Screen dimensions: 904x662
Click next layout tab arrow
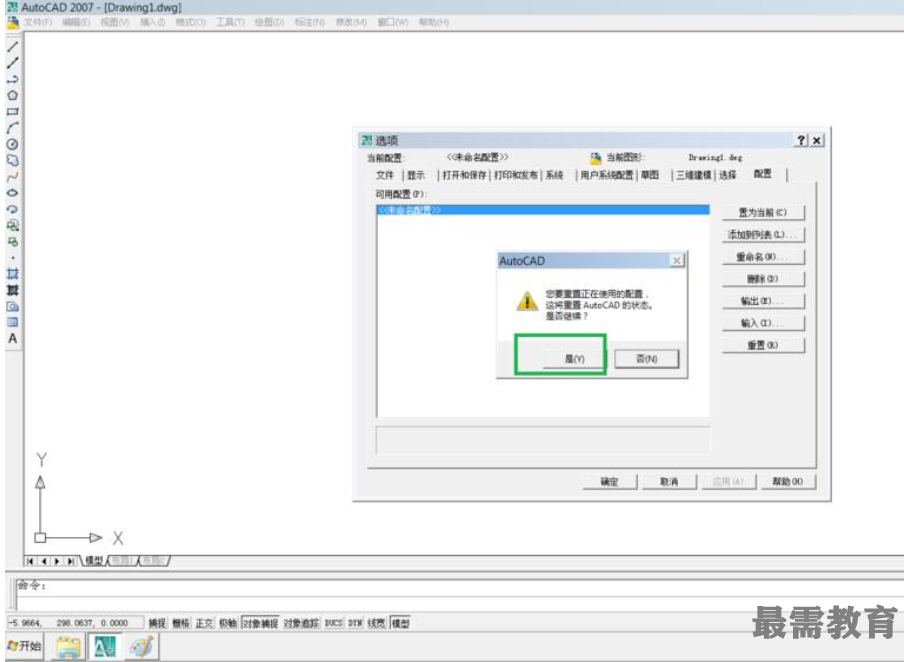pyautogui.click(x=56, y=561)
